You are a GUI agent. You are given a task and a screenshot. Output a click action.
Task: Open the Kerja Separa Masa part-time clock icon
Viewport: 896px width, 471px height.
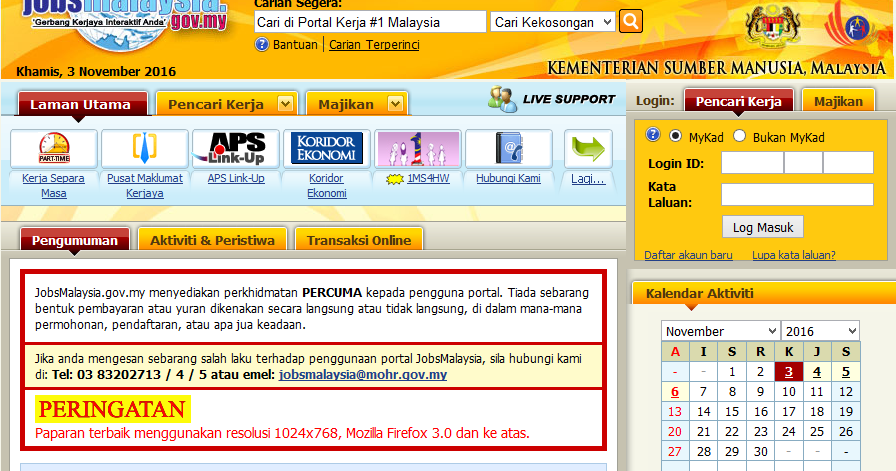pyautogui.click(x=54, y=148)
